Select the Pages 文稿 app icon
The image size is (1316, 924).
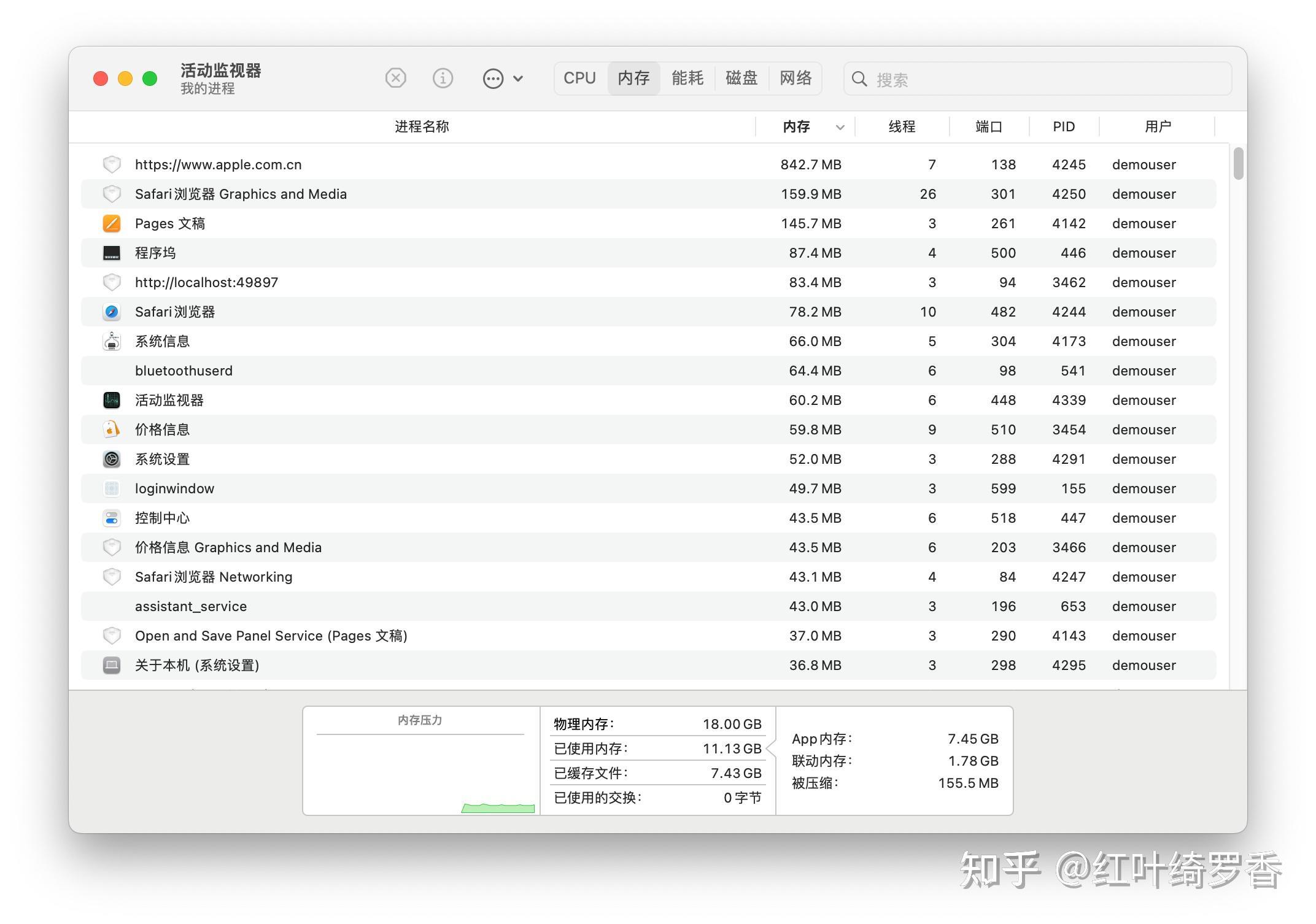tap(111, 223)
